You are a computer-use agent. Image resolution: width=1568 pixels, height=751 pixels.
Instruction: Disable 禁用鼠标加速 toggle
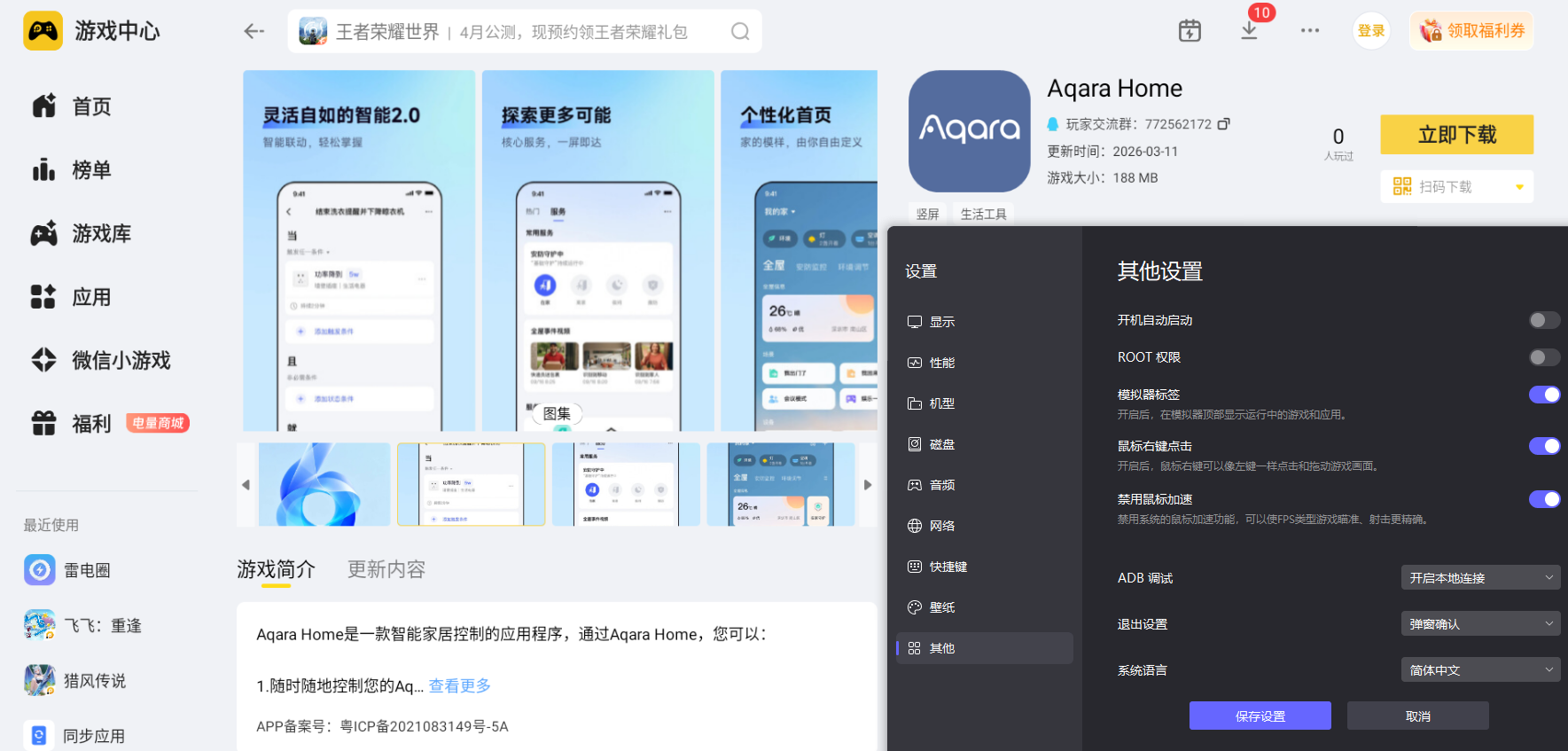click(x=1544, y=499)
